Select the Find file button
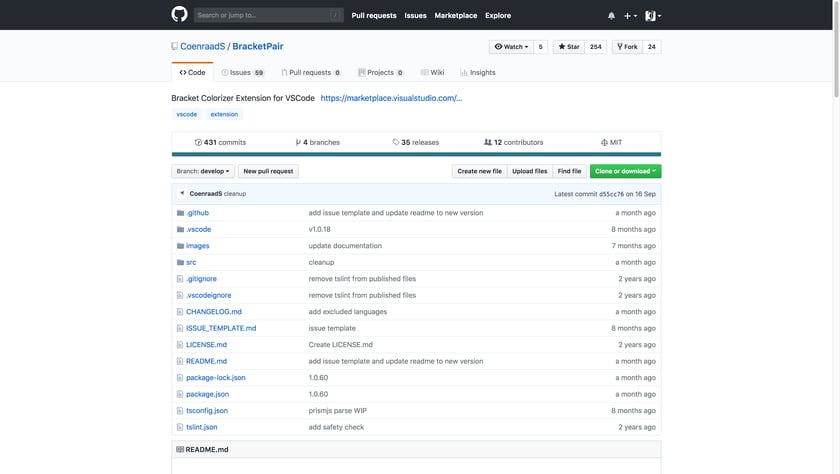 [x=569, y=171]
